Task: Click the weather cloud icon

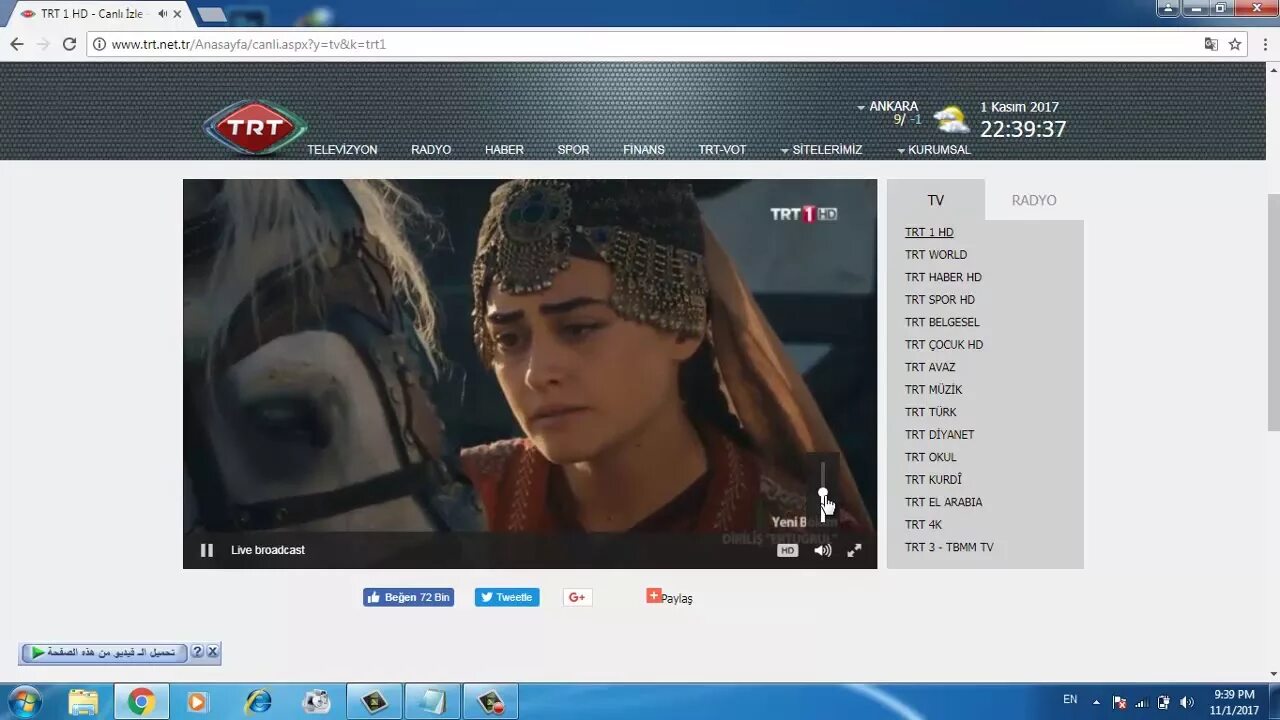Action: pos(951,120)
